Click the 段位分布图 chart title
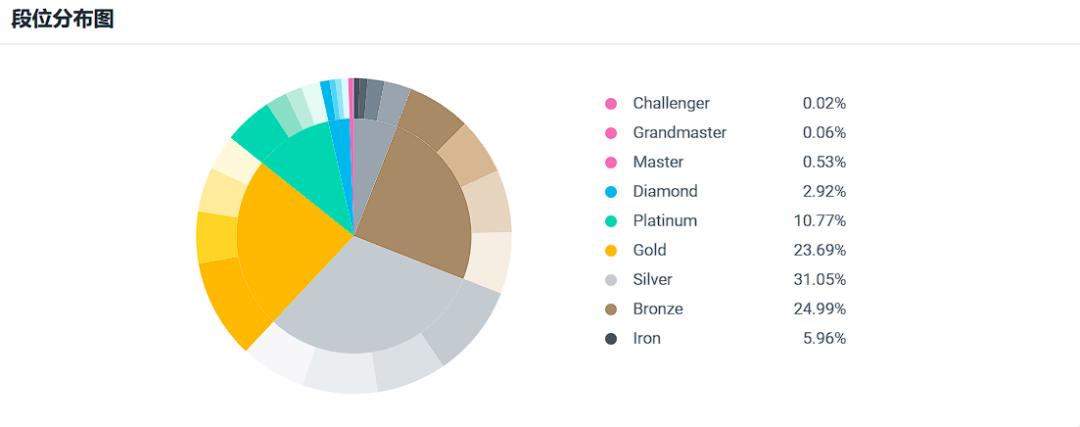This screenshot has height=427, width=1080. click(x=62, y=20)
